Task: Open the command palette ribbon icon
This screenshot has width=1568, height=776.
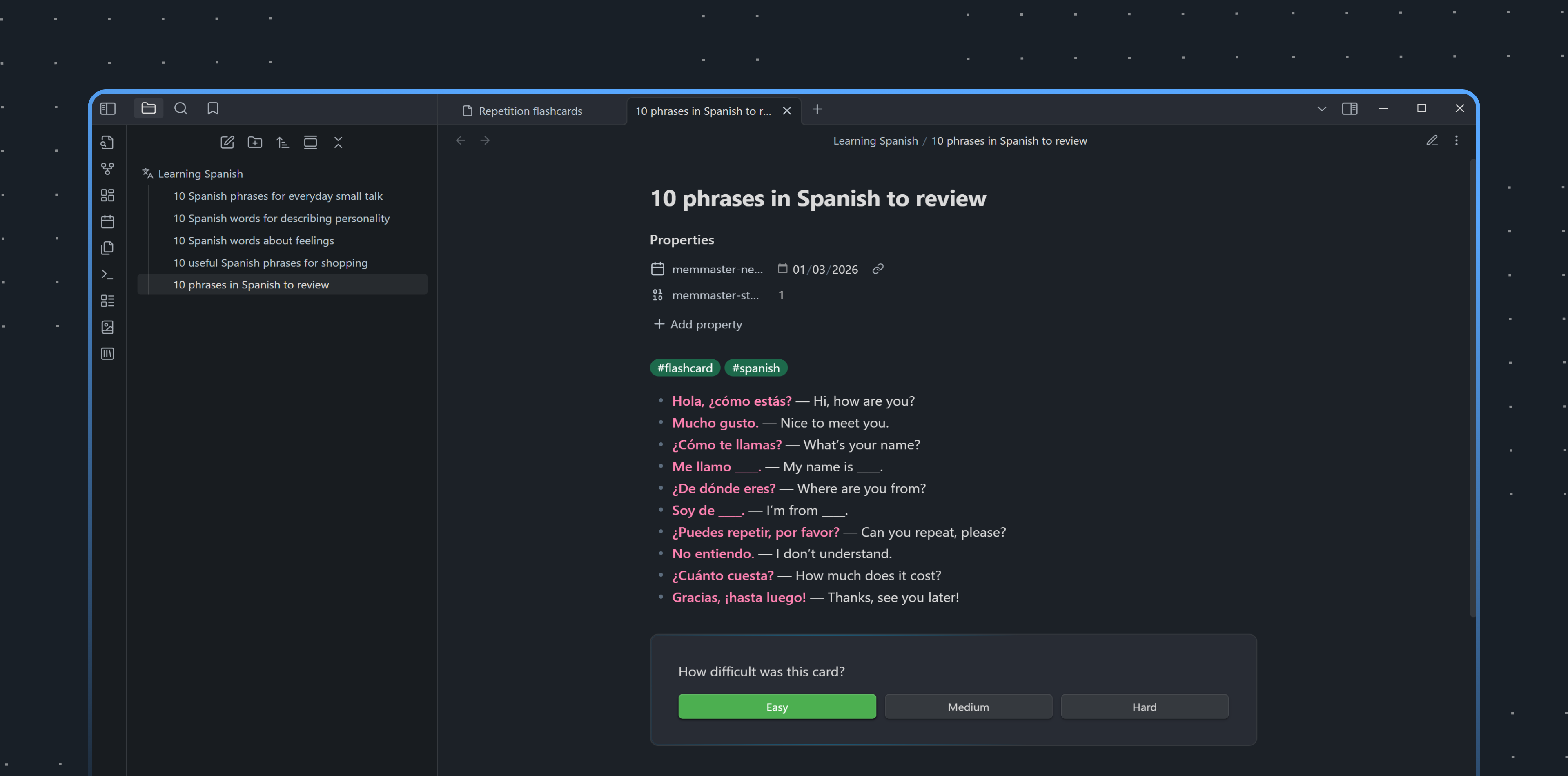Action: (x=107, y=274)
